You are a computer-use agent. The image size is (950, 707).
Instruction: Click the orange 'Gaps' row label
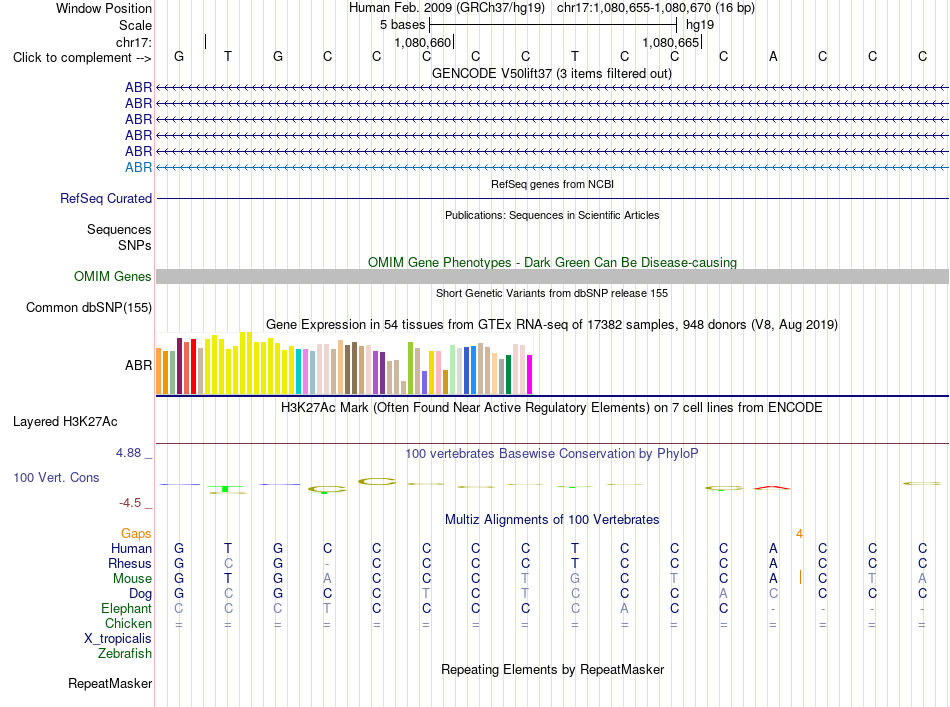(136, 534)
